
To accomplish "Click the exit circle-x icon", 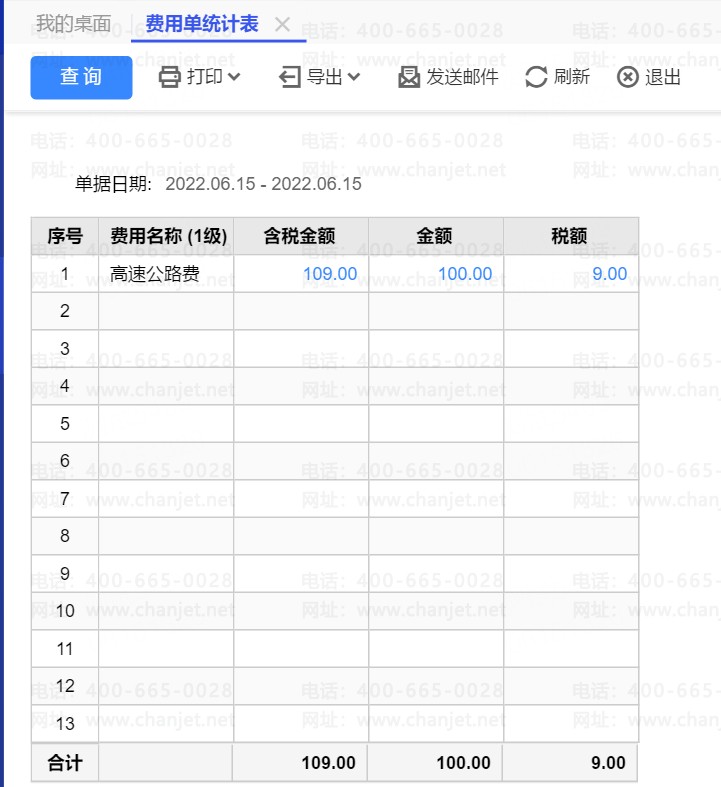I will 628,77.
